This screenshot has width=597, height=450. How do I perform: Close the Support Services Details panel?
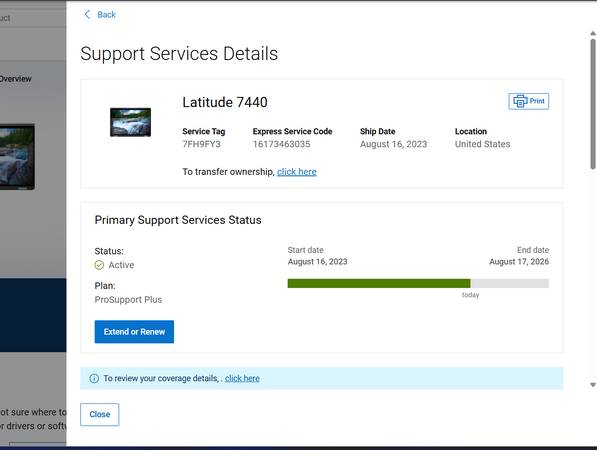(x=99, y=414)
